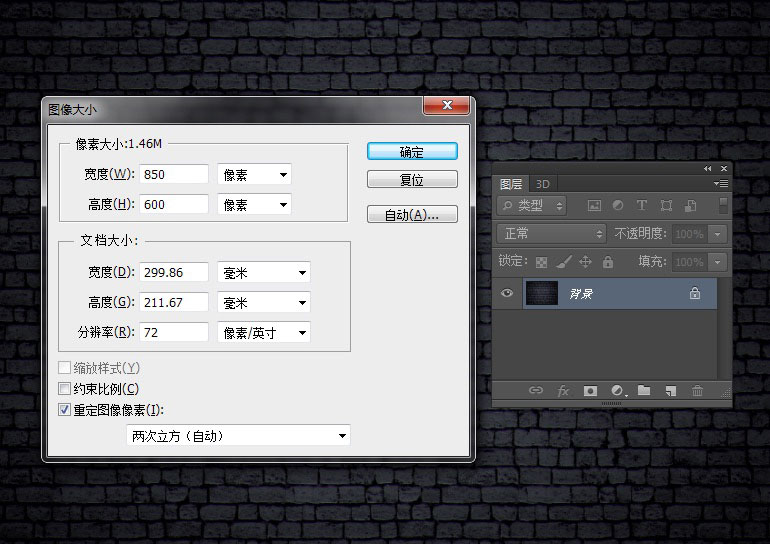Click the document width field 299.86
The height and width of the screenshot is (544, 770).
(174, 272)
